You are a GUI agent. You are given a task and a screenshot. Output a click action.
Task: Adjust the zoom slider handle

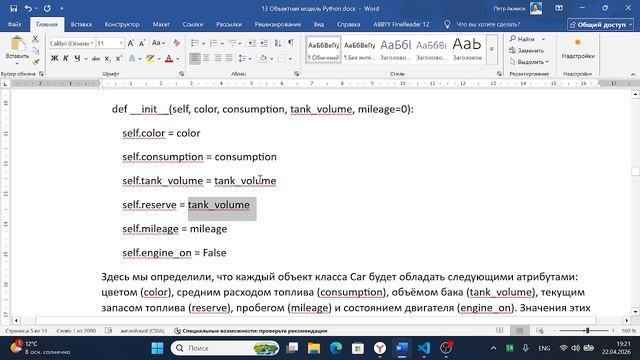pos(588,331)
